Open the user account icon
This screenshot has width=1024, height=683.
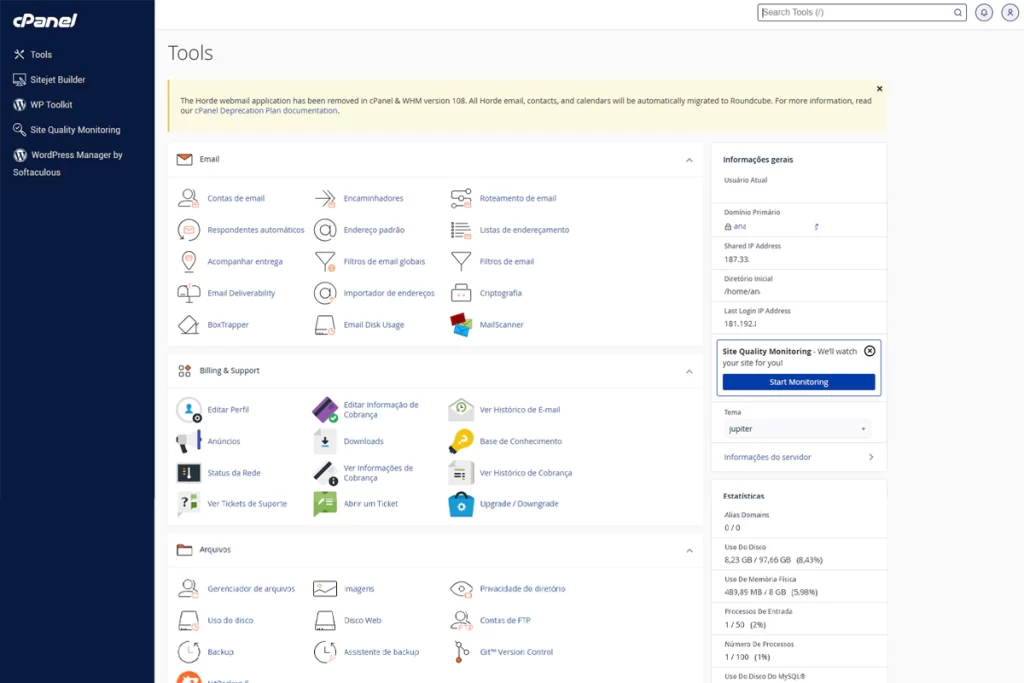coord(1010,12)
